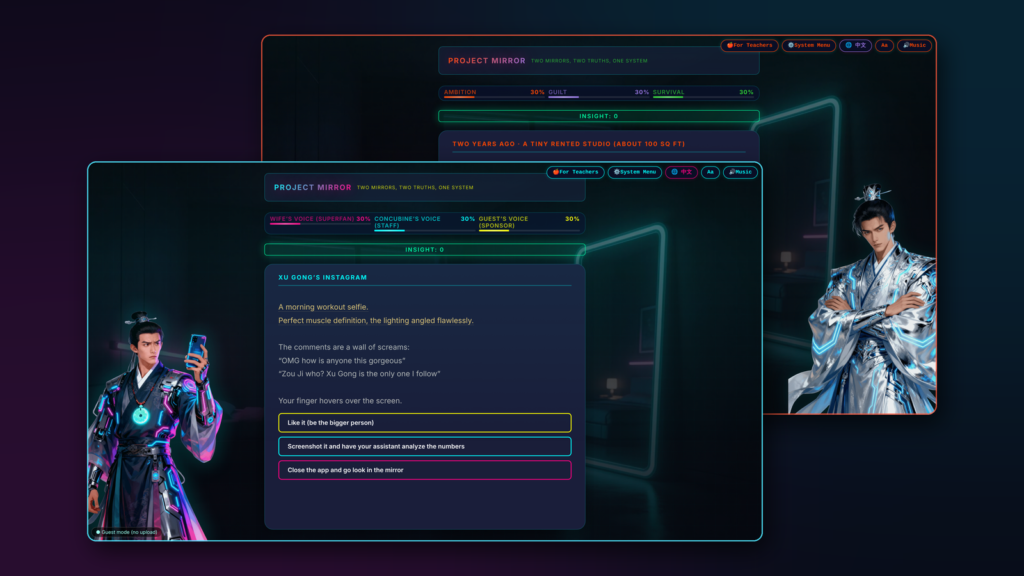The height and width of the screenshot is (576, 1024).
Task: Switch language to 中文 in the back window
Action: 856,46
